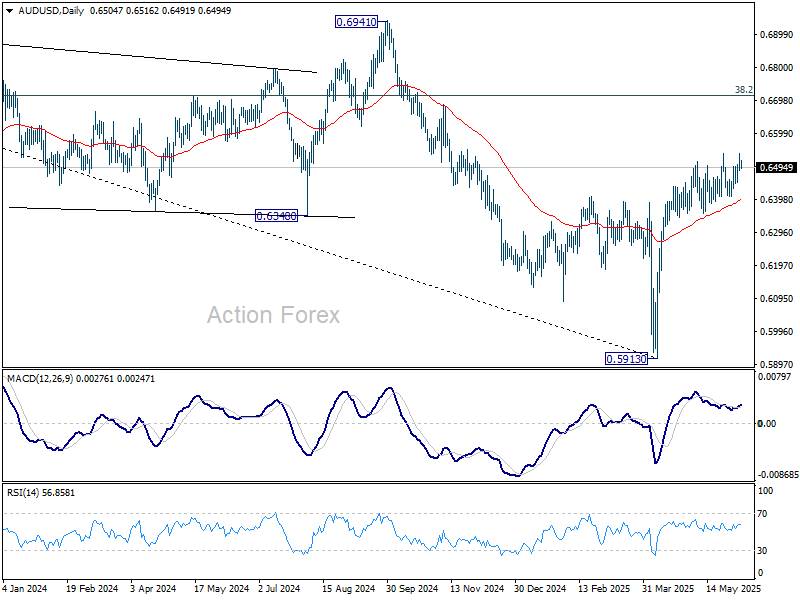Click the MACD scale value -0.008685
This screenshot has width=800, height=600.
778,474
